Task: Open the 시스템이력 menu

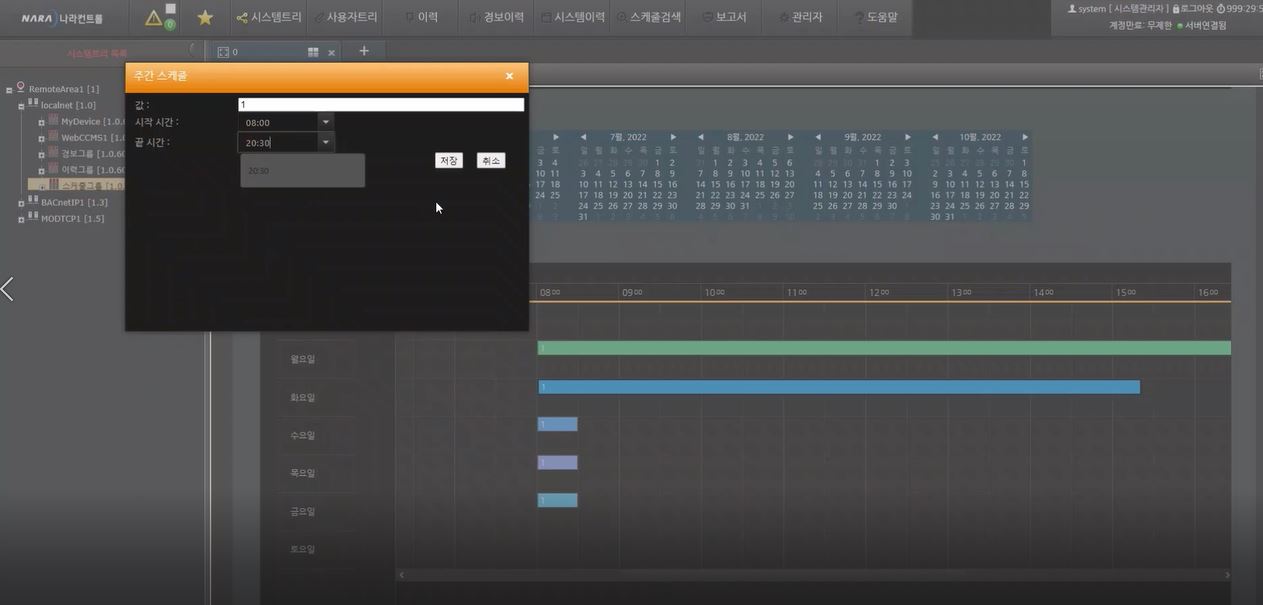Action: click(x=573, y=17)
